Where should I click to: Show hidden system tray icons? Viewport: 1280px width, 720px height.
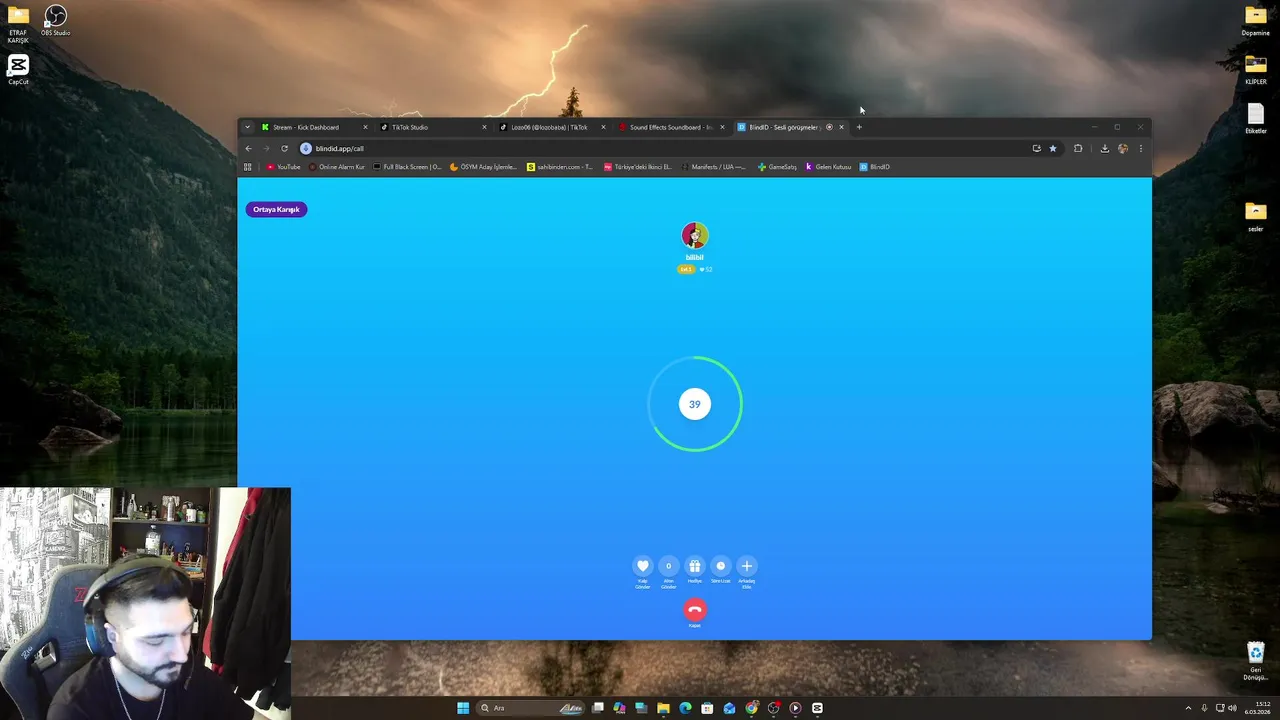click(x=1188, y=708)
